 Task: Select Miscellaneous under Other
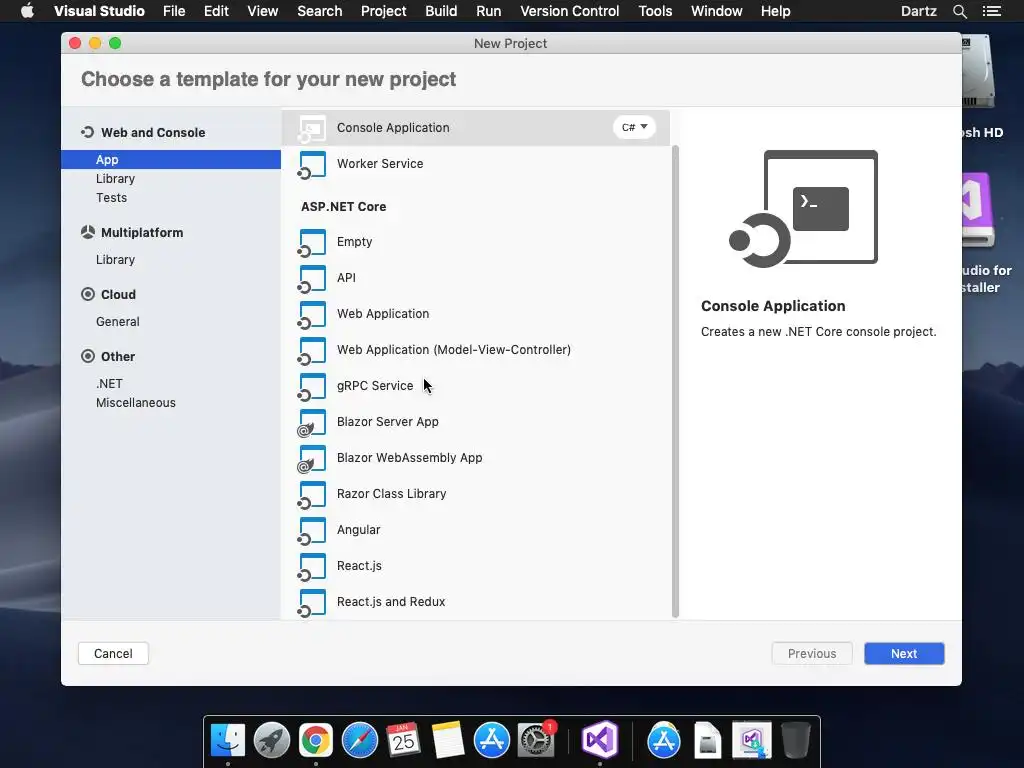(x=171, y=402)
